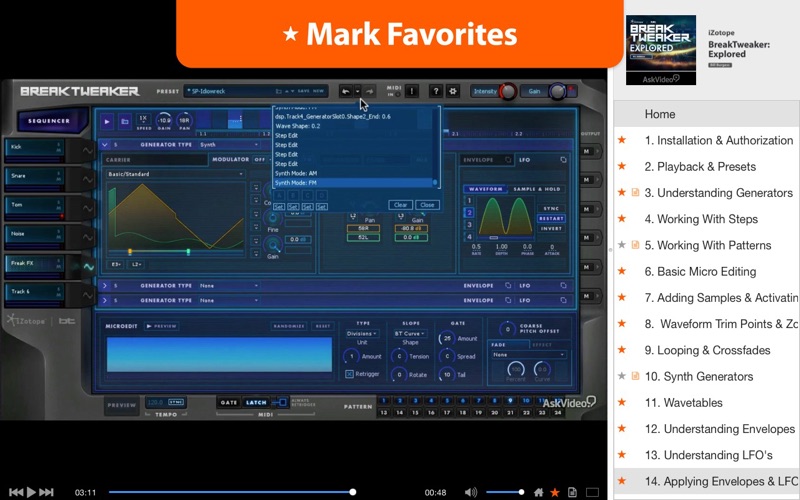Select the FADE tab

[498, 344]
